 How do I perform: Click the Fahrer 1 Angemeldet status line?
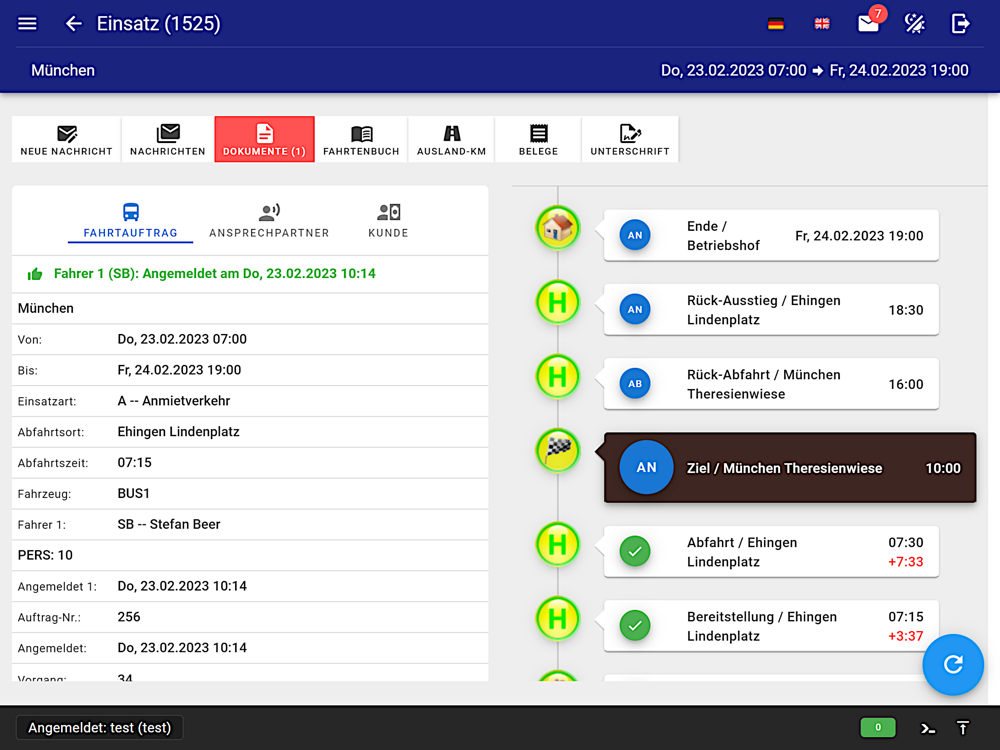(214, 274)
